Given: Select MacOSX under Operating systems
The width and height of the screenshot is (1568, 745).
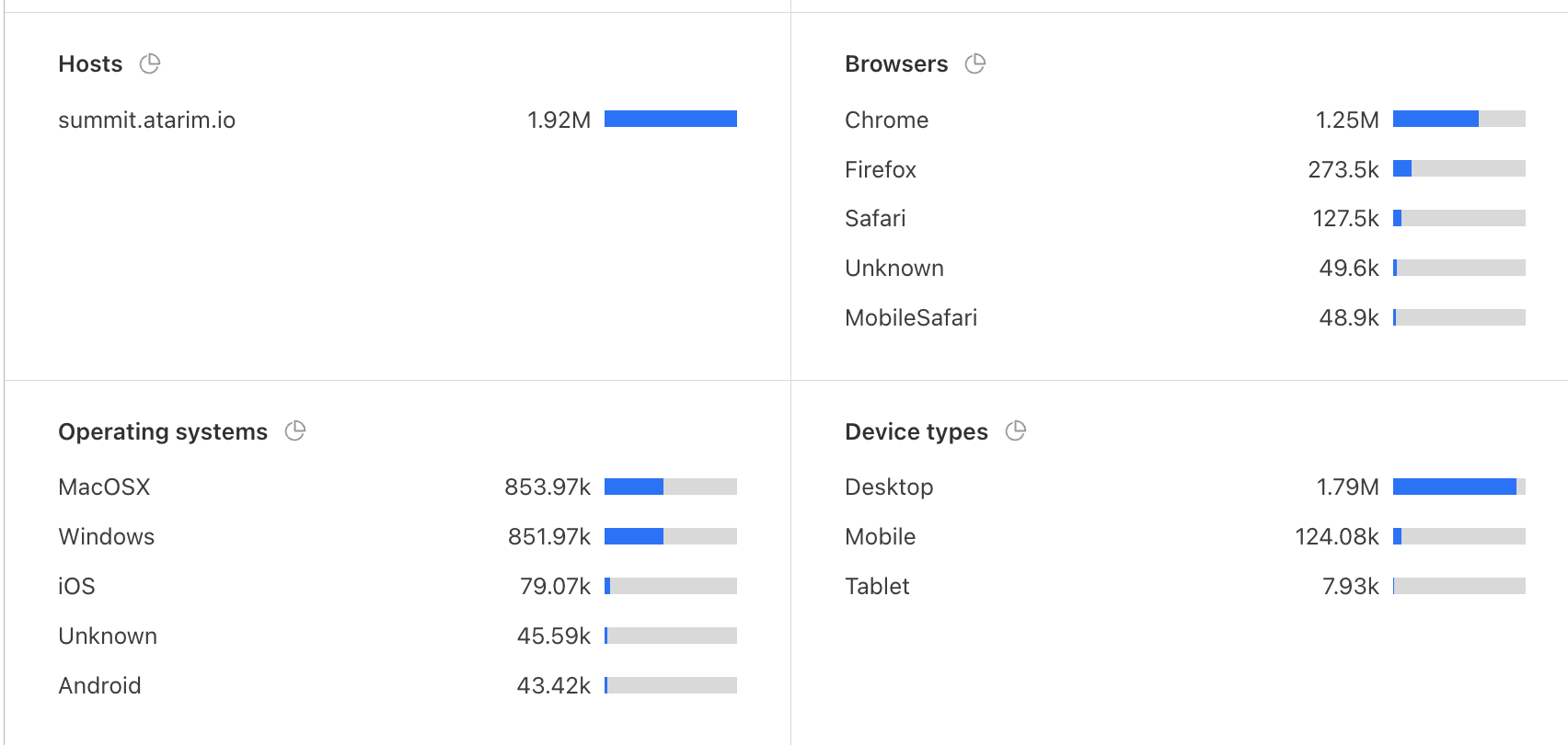Looking at the screenshot, I should [104, 487].
